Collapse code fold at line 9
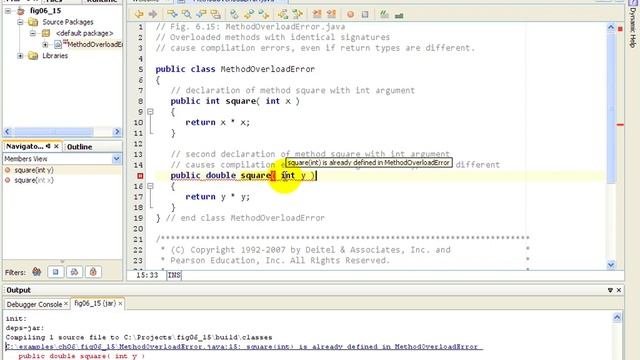Image resolution: width=640 pixels, height=360 pixels. pos(150,111)
